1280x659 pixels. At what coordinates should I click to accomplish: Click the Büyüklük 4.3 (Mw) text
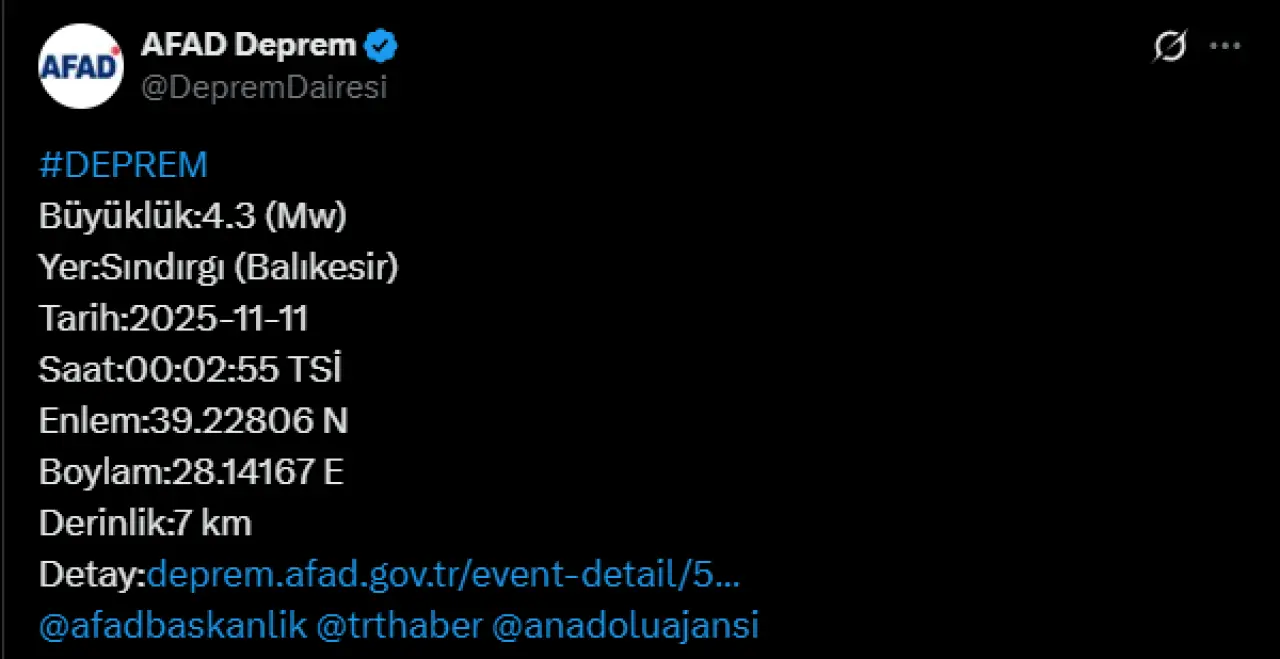click(x=193, y=216)
